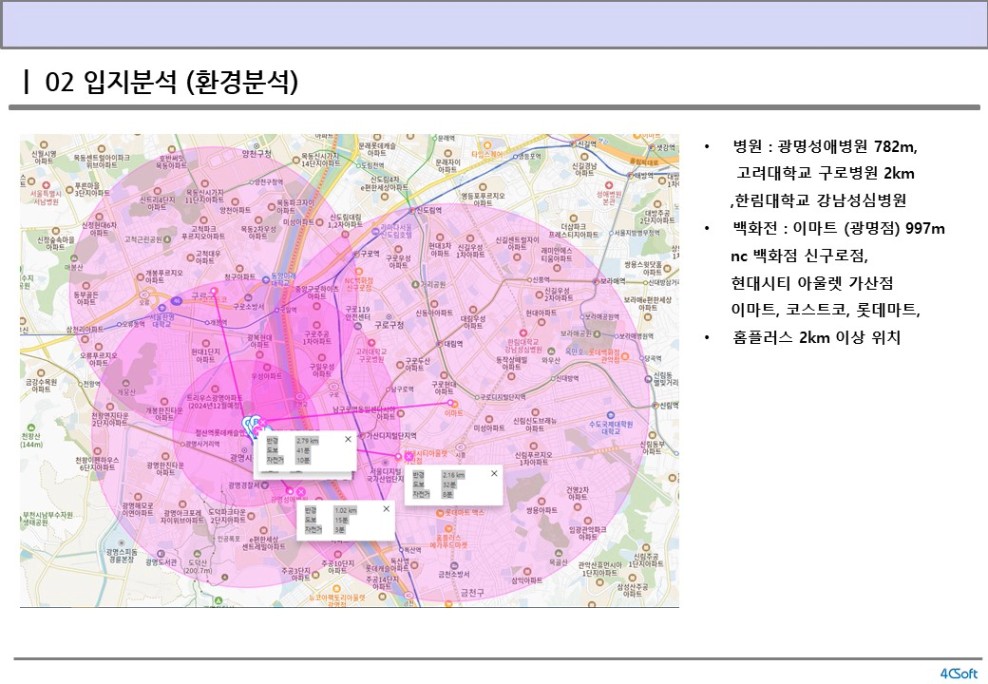The height and width of the screenshot is (684, 988).
Task: Close the 1.02 km distance popup
Action: tap(386, 508)
